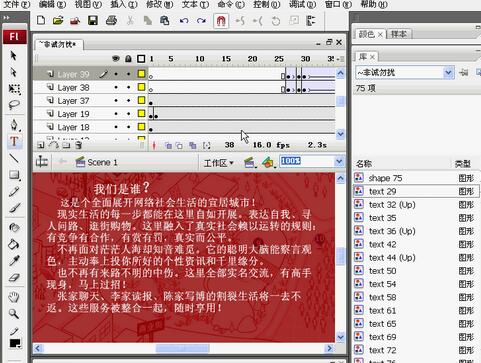Image resolution: width=481 pixels, height=363 pixels.
Task: Select Layer 39 in the timeline
Action: pos(73,74)
